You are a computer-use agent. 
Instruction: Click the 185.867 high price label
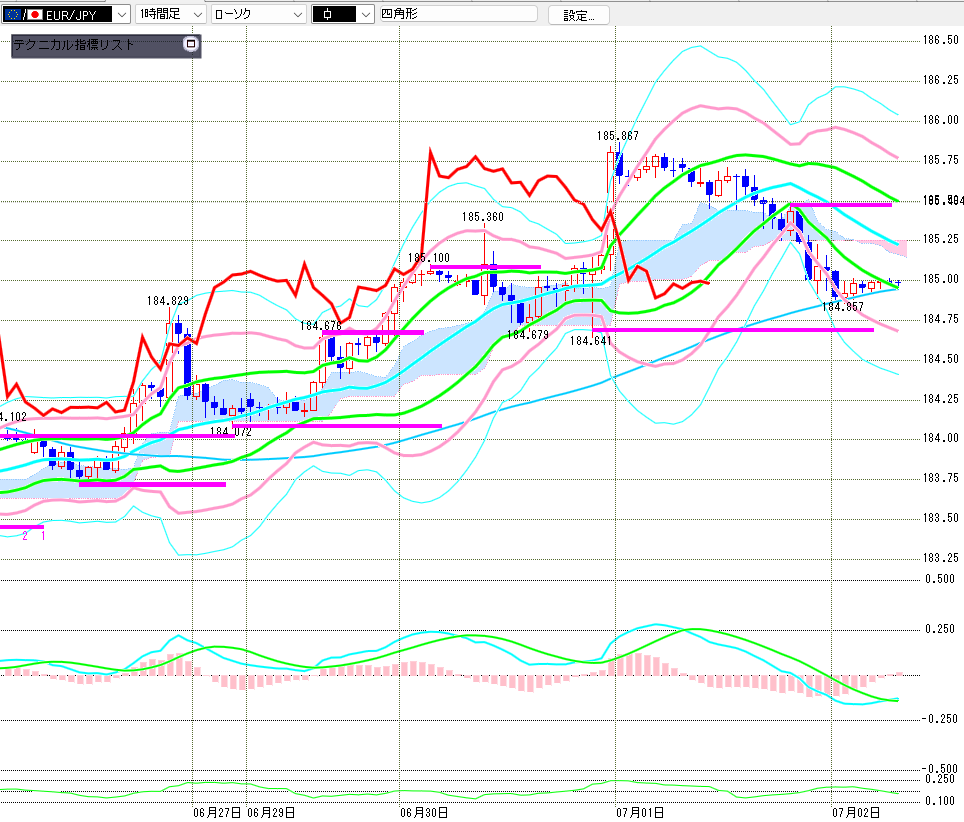618,136
